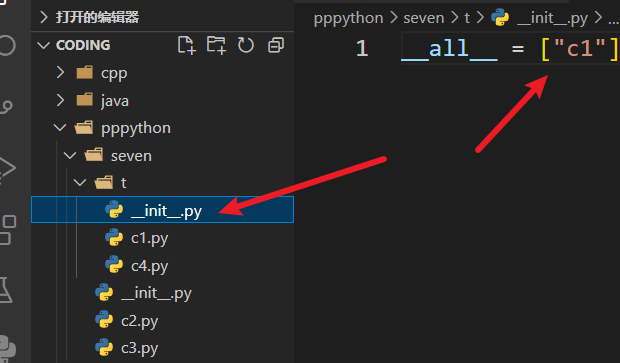
Task: Open the Python icon in activity bar
Action: (7, 348)
